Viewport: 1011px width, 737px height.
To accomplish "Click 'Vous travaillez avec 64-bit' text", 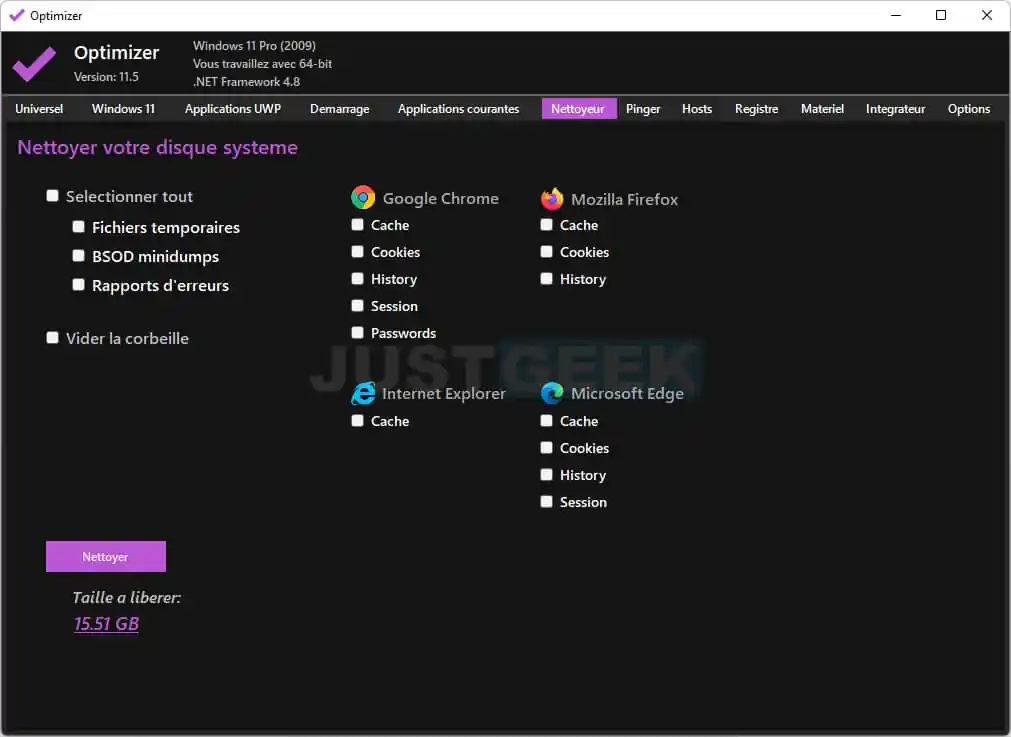I will coord(262,64).
